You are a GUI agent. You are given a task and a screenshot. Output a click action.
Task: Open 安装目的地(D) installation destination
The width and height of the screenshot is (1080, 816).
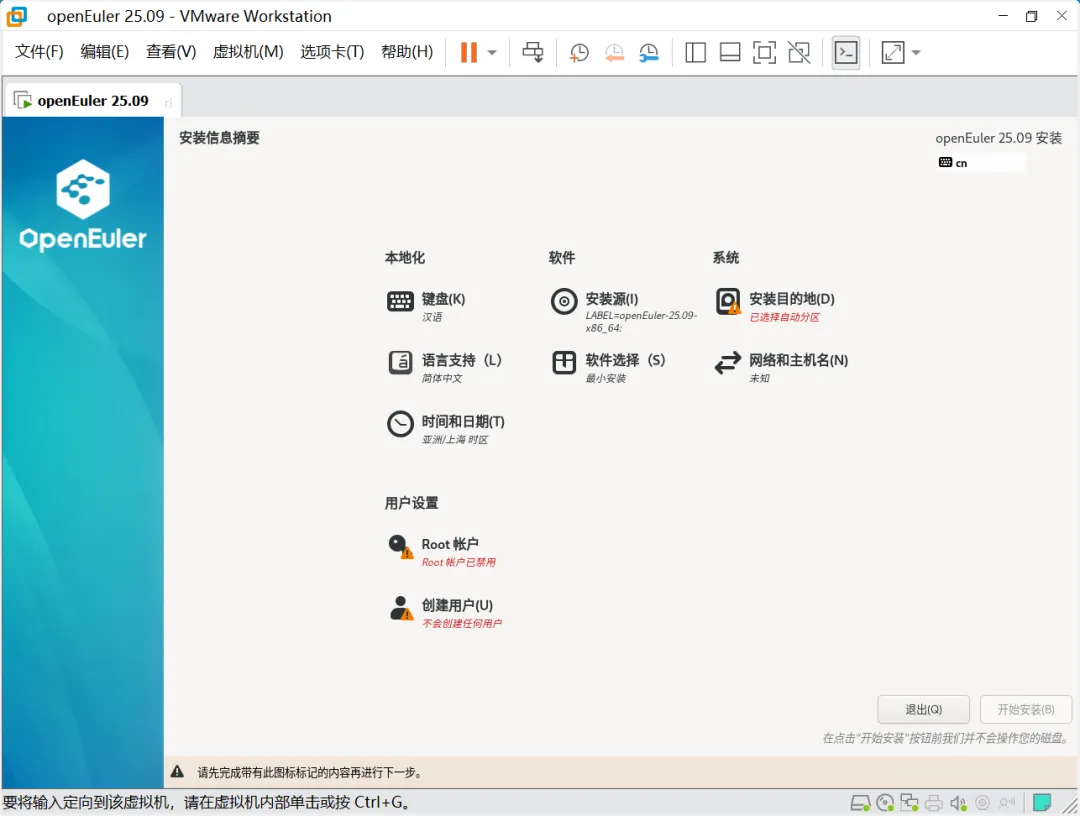(774, 306)
